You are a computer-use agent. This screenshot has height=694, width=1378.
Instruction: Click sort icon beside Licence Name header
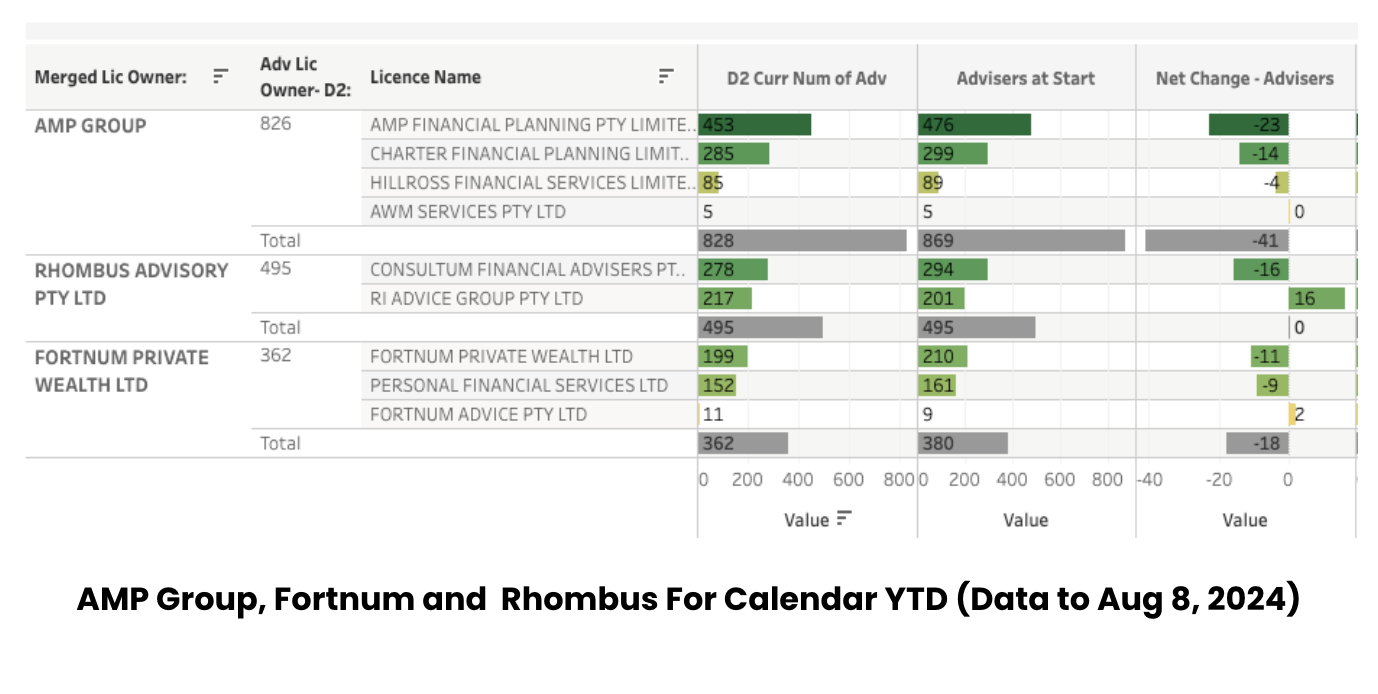(666, 77)
